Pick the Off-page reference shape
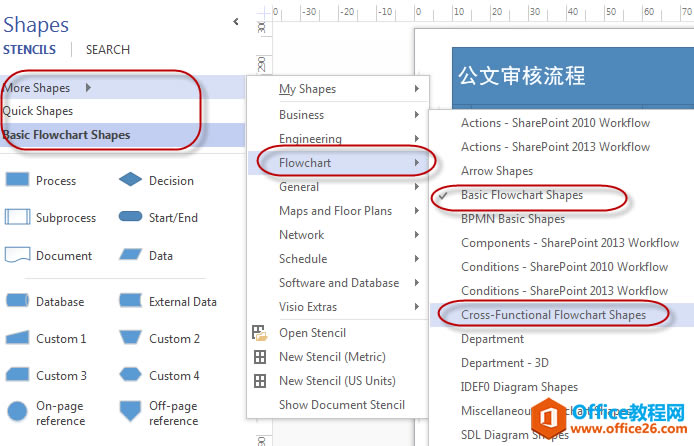The width and height of the screenshot is (694, 446). tap(130, 411)
